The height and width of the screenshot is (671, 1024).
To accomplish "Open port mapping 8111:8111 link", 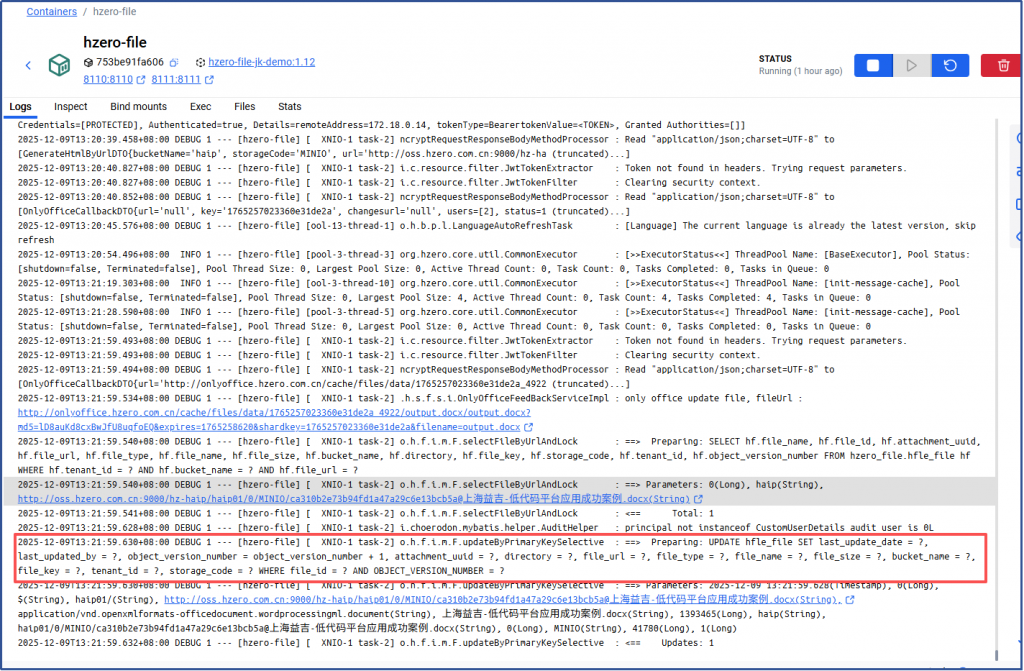I will click(177, 80).
